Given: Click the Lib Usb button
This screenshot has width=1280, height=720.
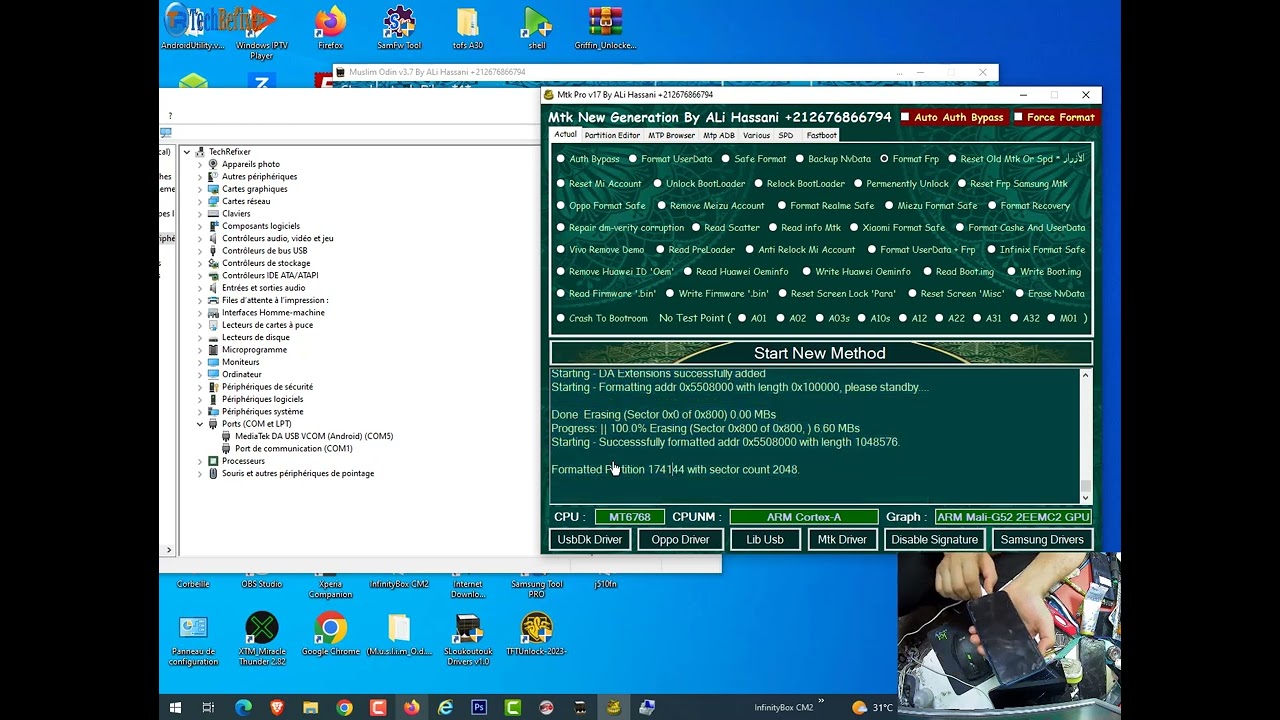Looking at the screenshot, I should click(765, 540).
